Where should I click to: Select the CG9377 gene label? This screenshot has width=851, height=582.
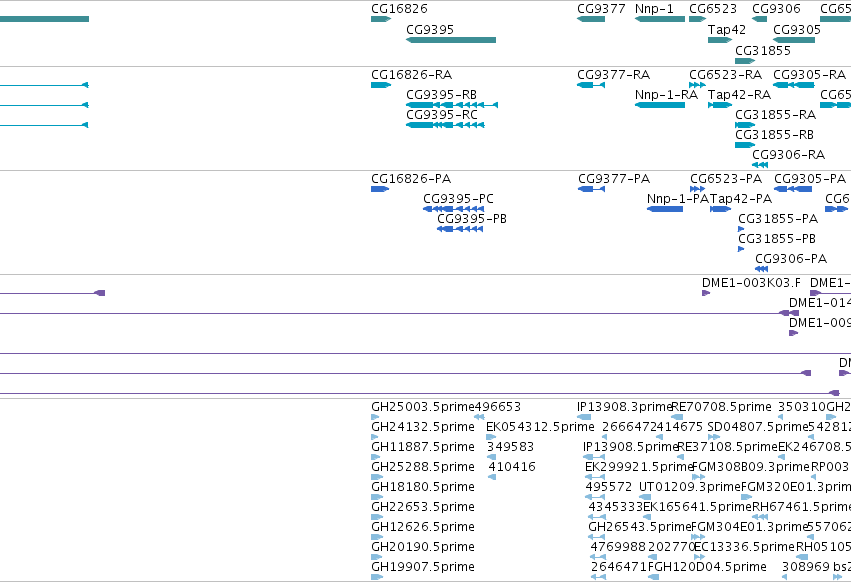coord(601,9)
